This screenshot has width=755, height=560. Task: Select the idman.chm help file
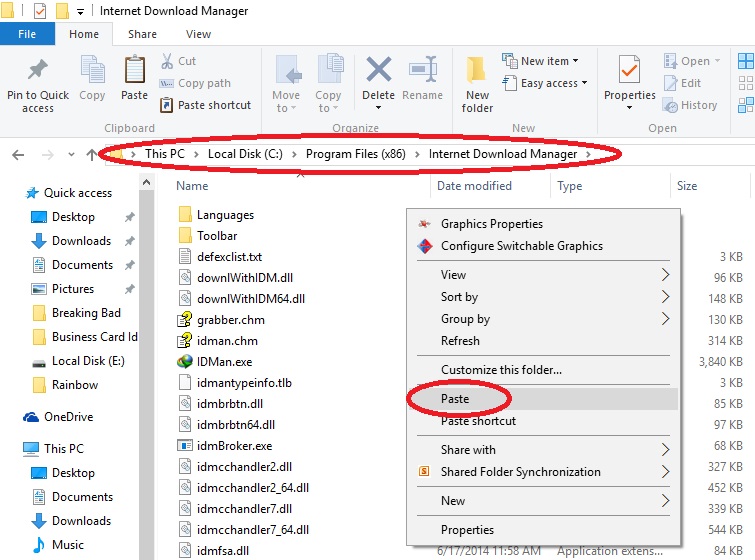218,341
